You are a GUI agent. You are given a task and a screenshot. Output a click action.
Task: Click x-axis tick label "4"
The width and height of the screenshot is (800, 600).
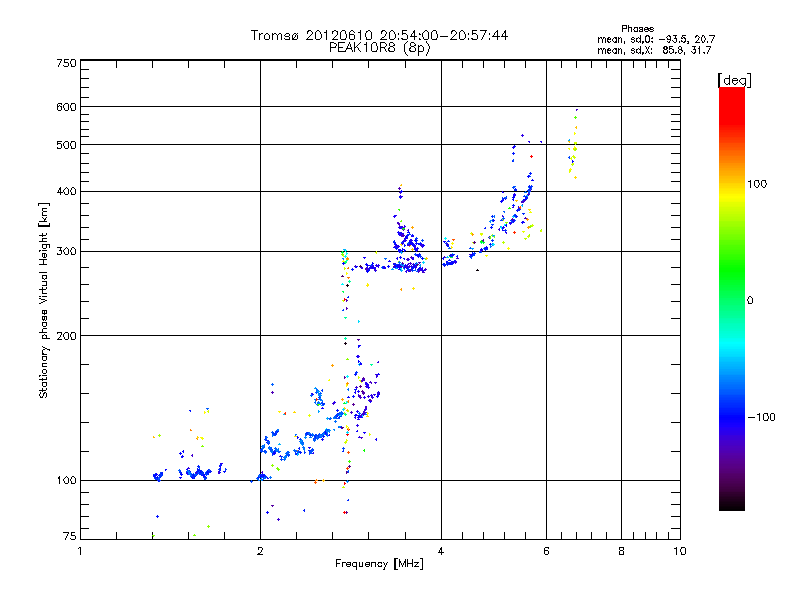pos(441,552)
